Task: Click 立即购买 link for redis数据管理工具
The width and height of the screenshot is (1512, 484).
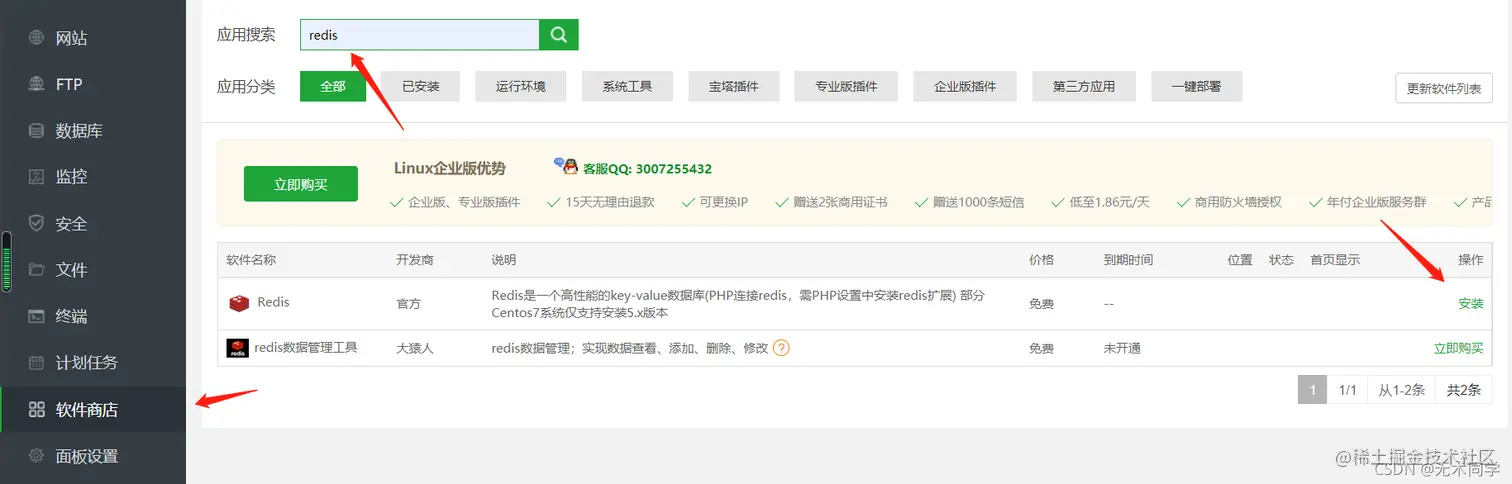Action: [1459, 348]
